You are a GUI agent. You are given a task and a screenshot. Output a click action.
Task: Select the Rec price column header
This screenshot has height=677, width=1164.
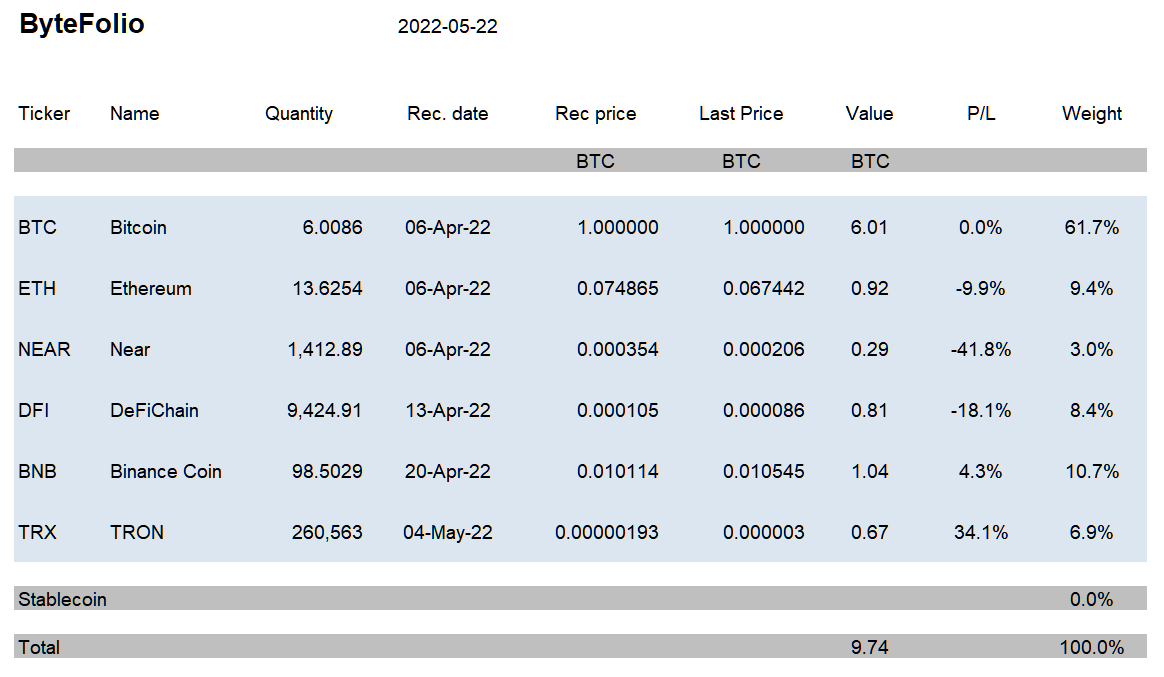pyautogui.click(x=595, y=114)
